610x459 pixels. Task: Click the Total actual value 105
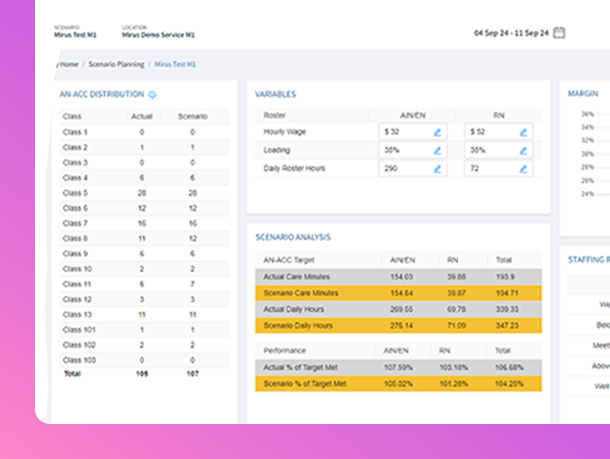tap(142, 374)
